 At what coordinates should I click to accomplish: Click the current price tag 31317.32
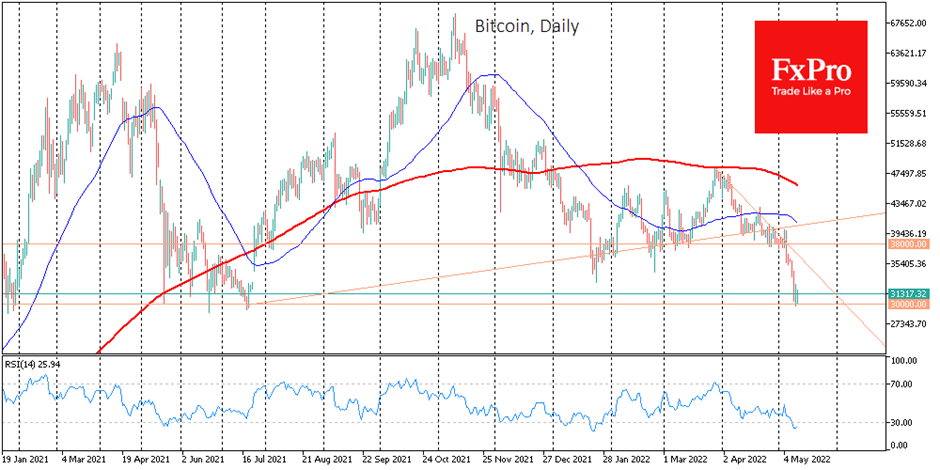(x=908, y=294)
